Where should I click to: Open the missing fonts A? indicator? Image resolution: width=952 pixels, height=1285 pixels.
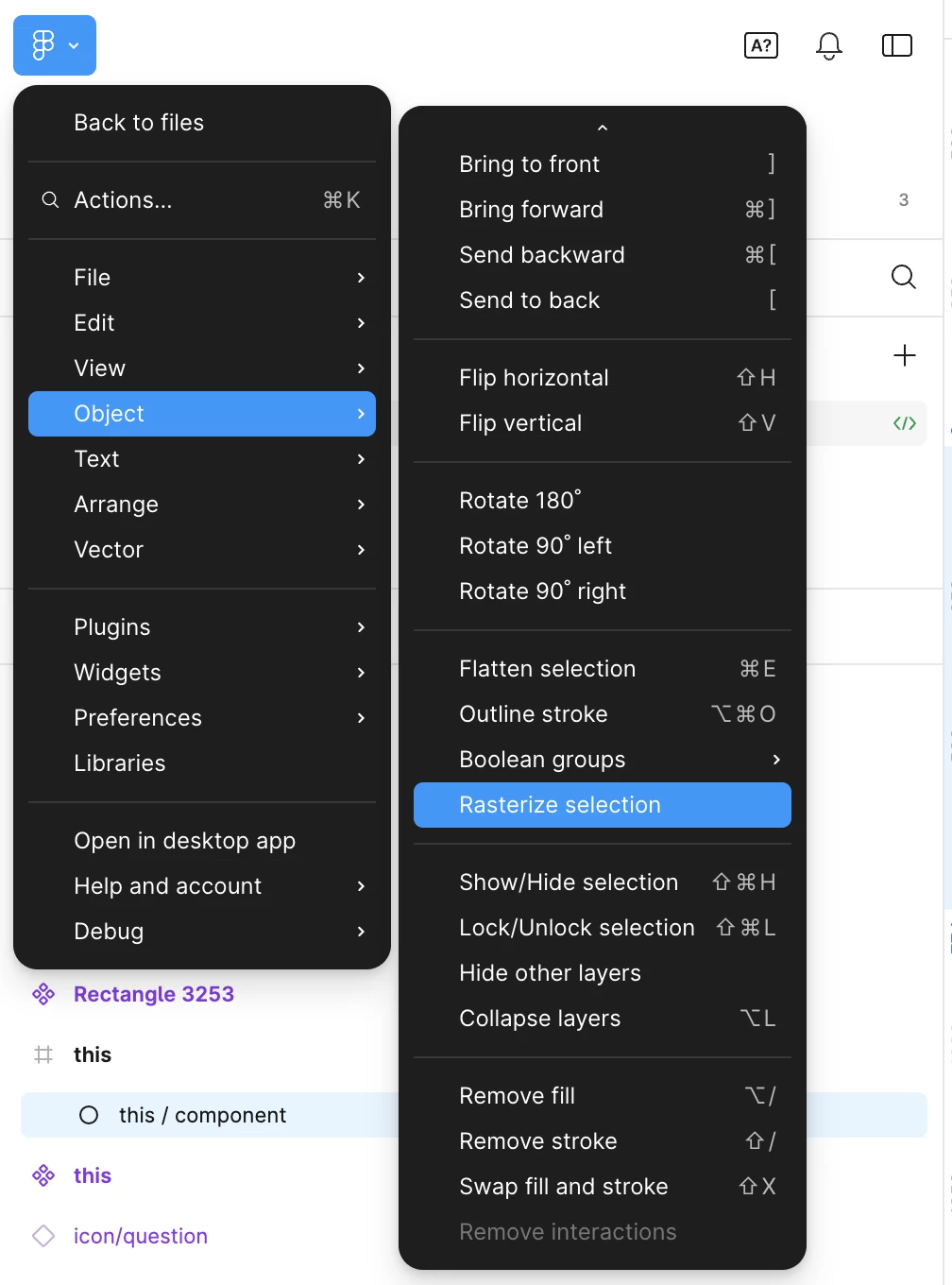tap(760, 45)
